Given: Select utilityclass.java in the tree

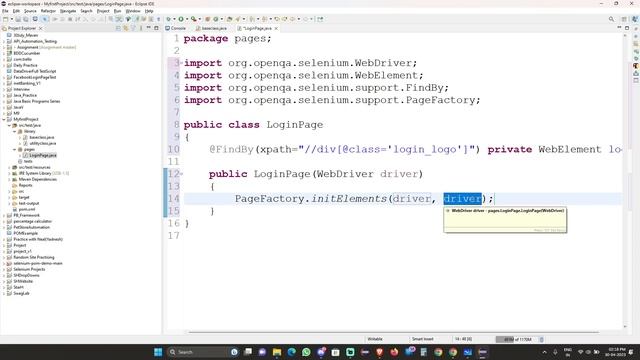Looking at the screenshot, I should pos(42,143).
